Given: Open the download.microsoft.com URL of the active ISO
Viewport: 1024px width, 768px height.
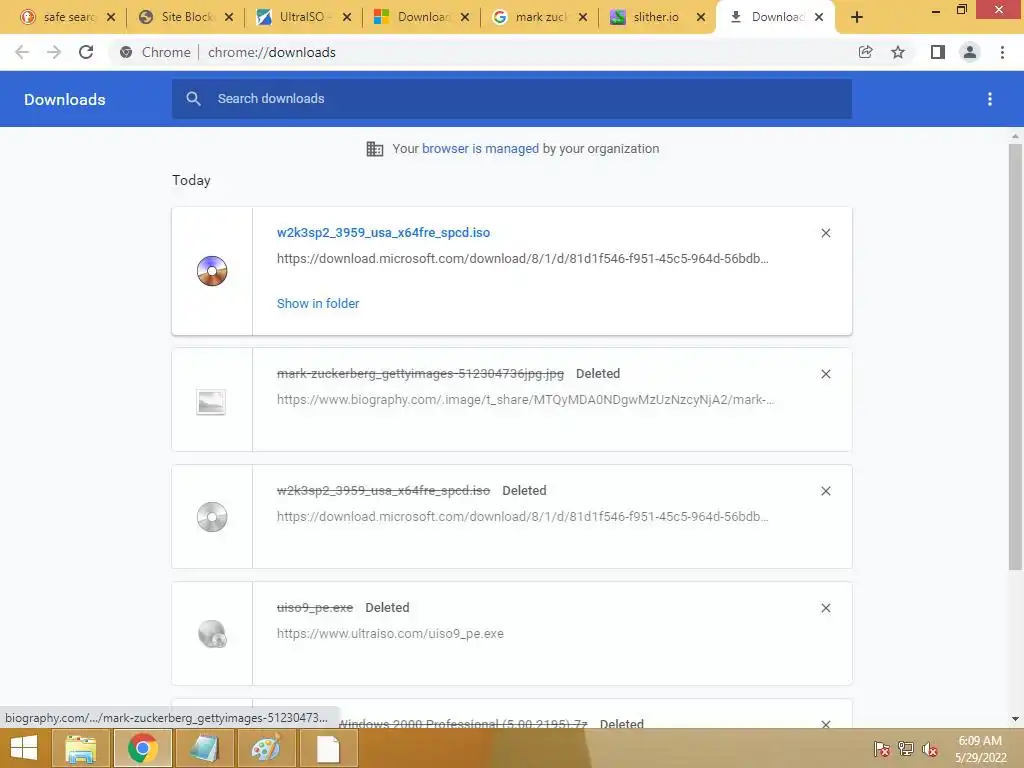Looking at the screenshot, I should click(x=522, y=259).
